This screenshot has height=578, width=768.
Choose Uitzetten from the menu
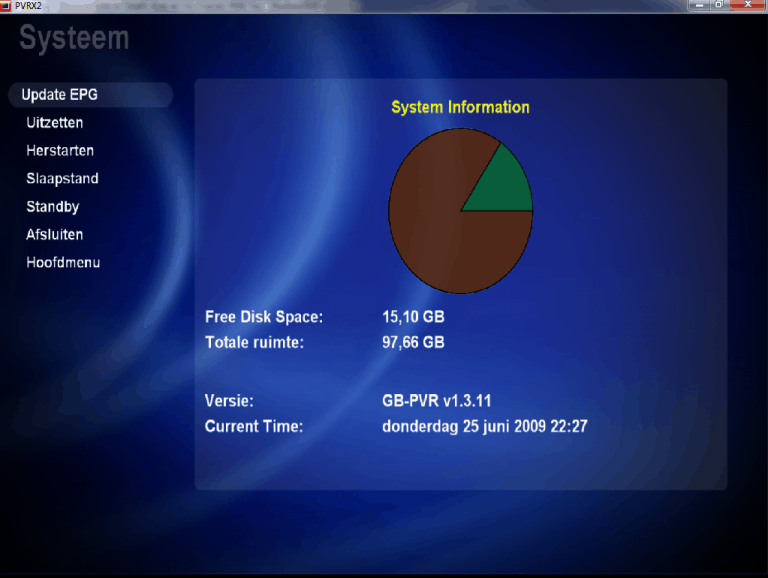pos(55,122)
